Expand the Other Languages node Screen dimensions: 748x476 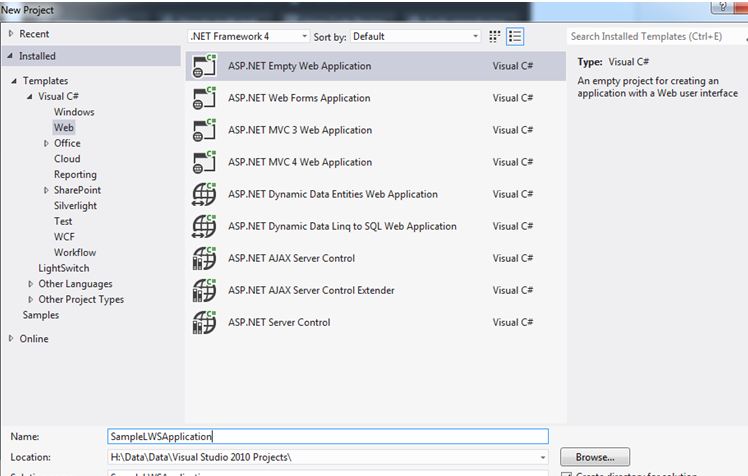click(30, 284)
